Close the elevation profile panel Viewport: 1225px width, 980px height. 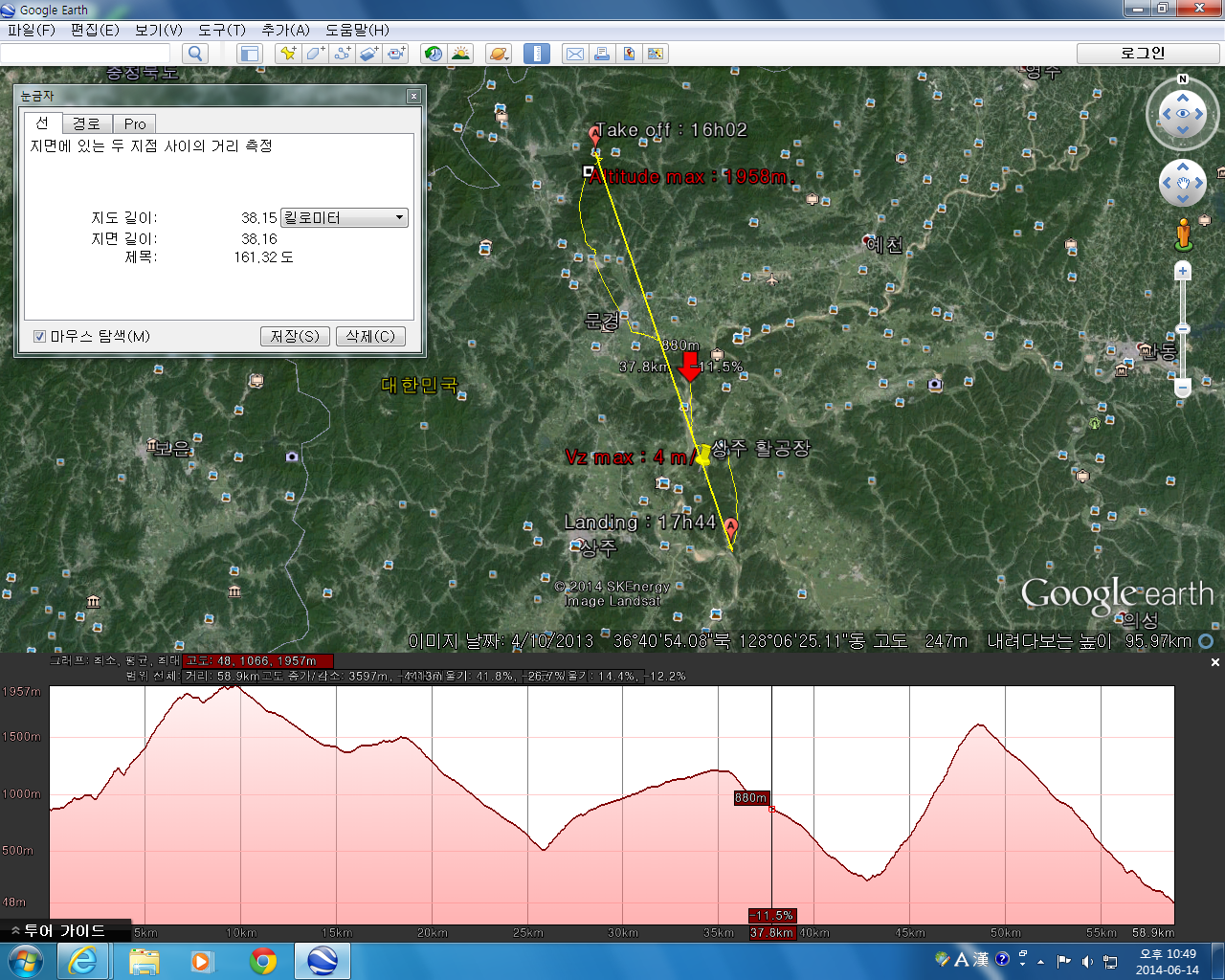point(1215,662)
